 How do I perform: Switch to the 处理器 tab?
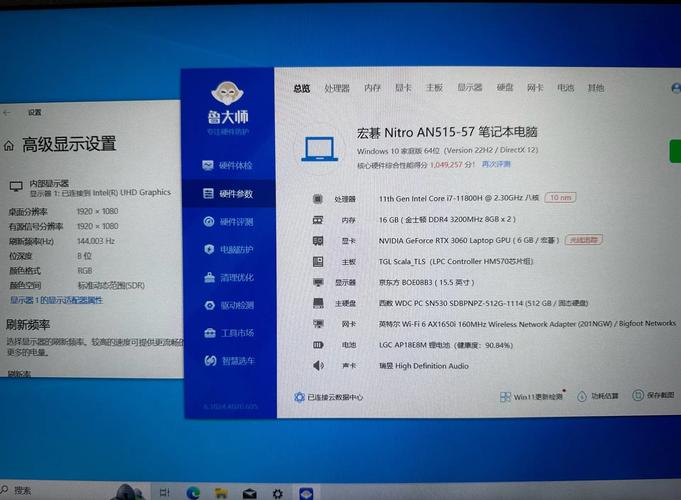[x=337, y=88]
